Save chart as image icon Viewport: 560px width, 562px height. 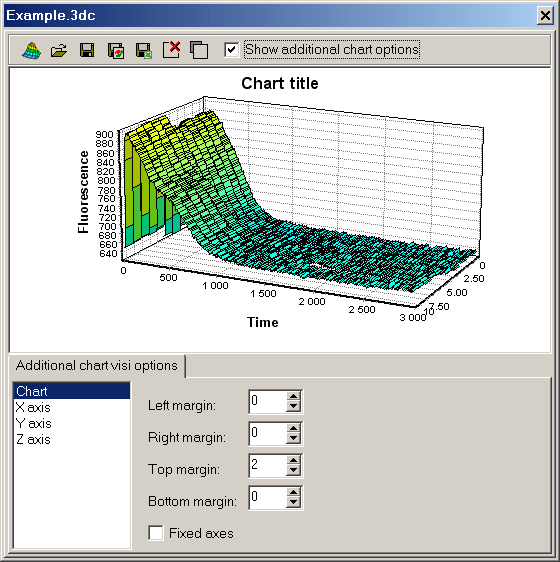coord(115,51)
